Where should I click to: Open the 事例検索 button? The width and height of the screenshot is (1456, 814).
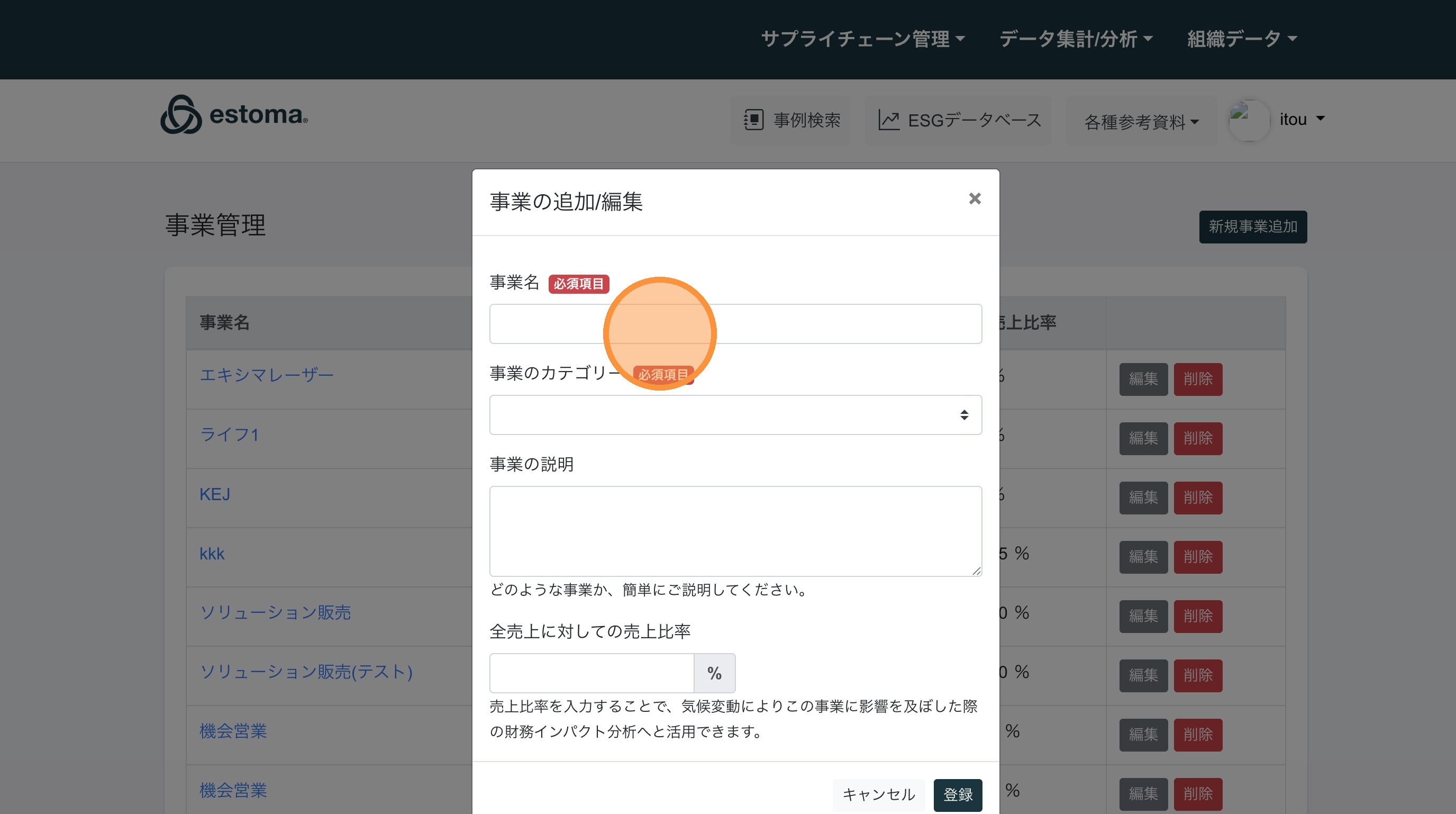791,120
